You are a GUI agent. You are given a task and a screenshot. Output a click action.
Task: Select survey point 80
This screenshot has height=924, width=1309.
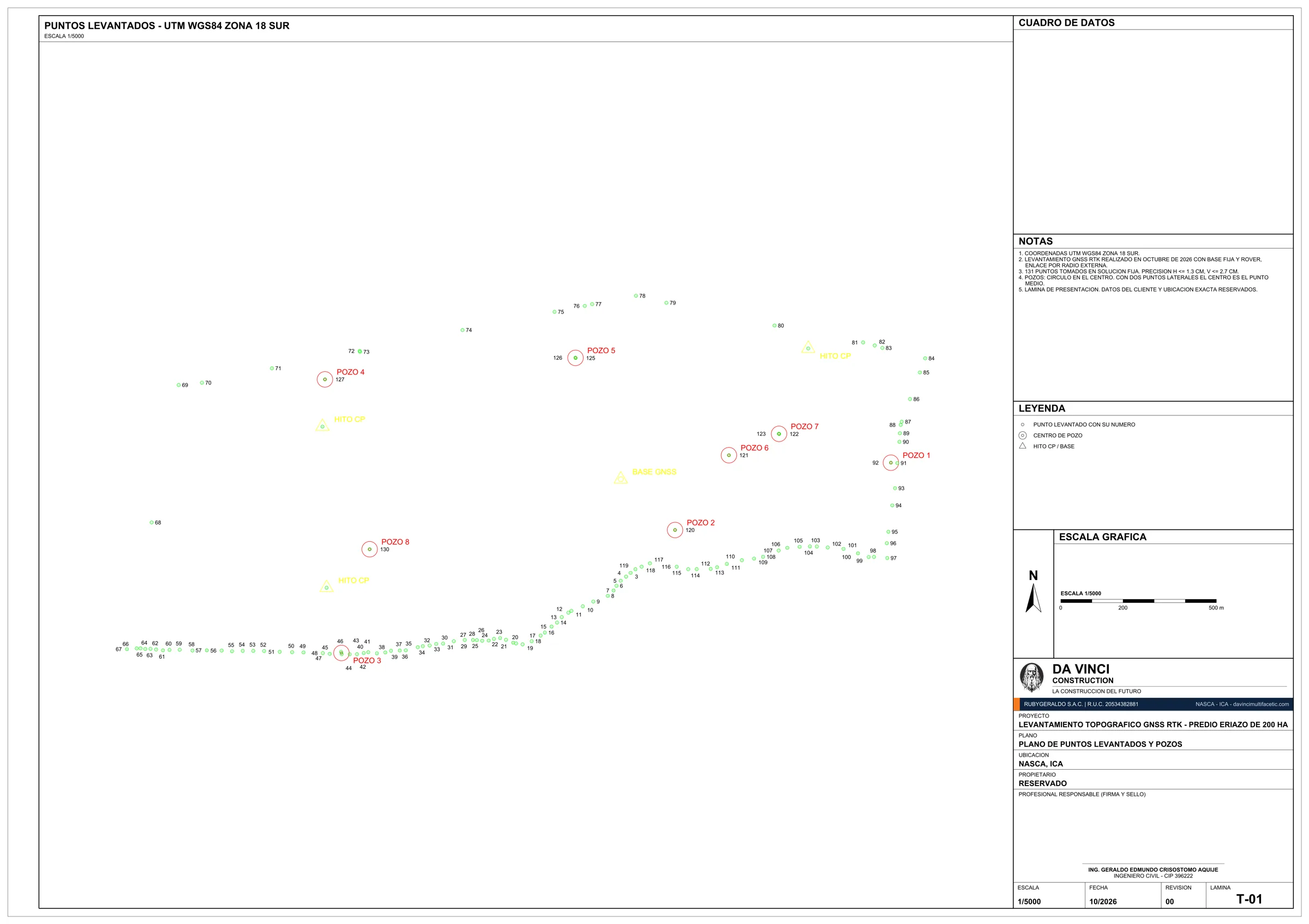point(774,326)
